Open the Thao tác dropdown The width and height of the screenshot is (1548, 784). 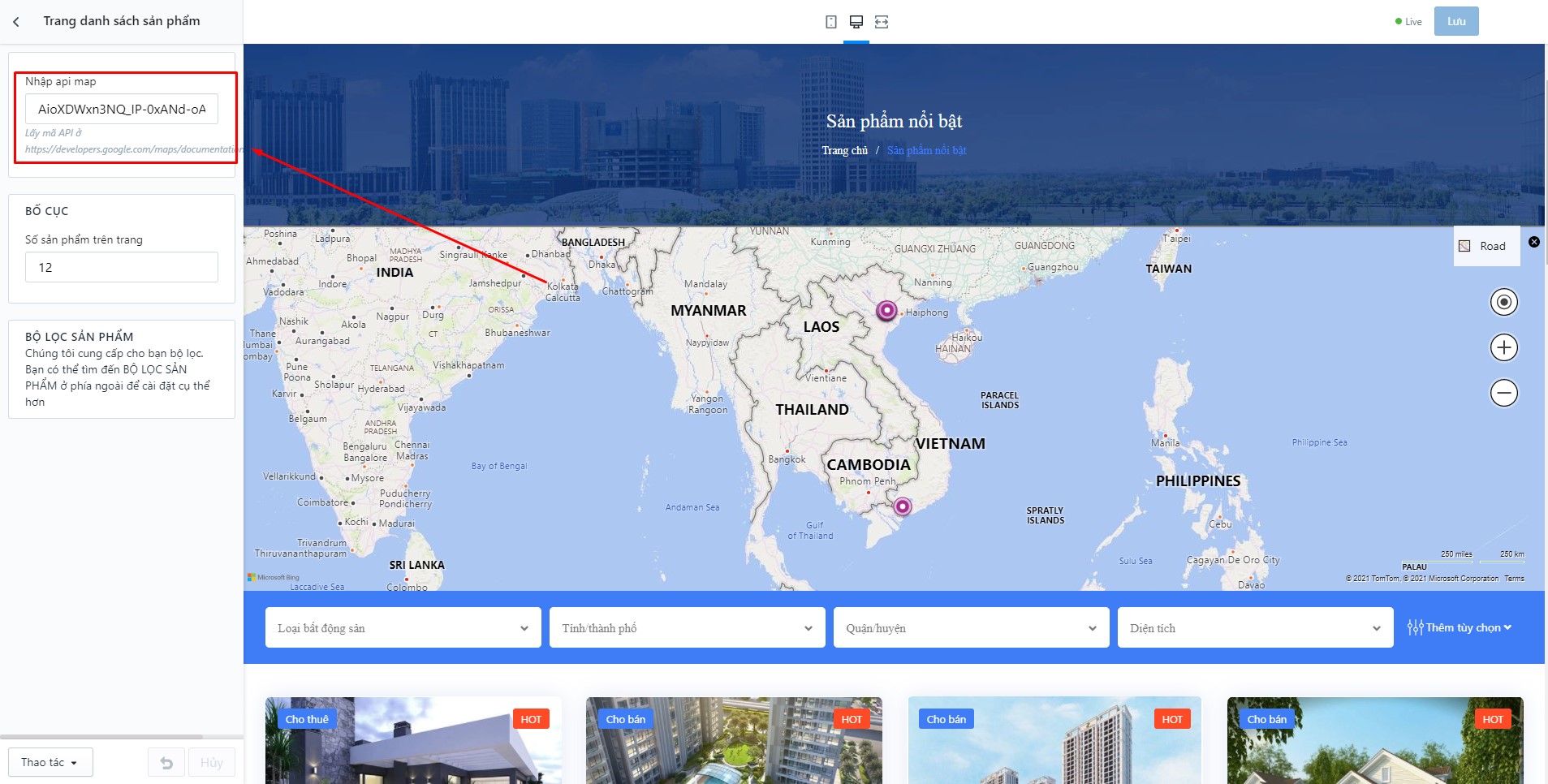tap(50, 762)
